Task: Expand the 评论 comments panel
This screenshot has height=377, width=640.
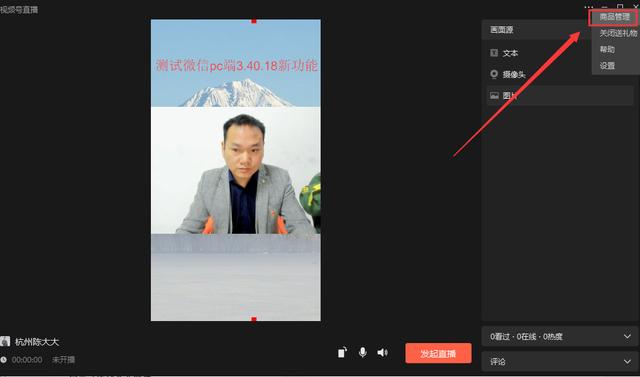Action: (x=560, y=361)
